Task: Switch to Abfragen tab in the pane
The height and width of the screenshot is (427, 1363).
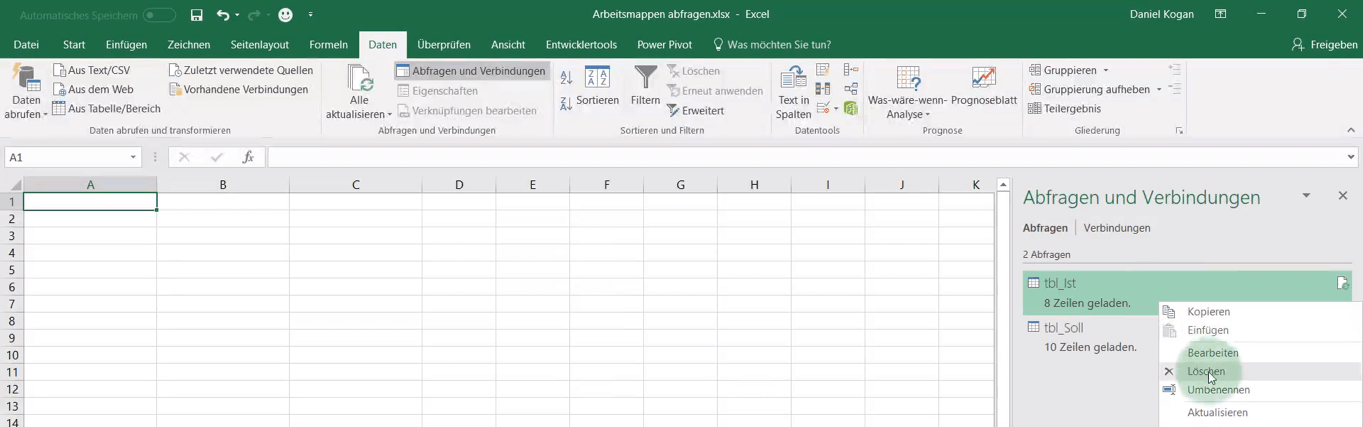Action: (1045, 228)
